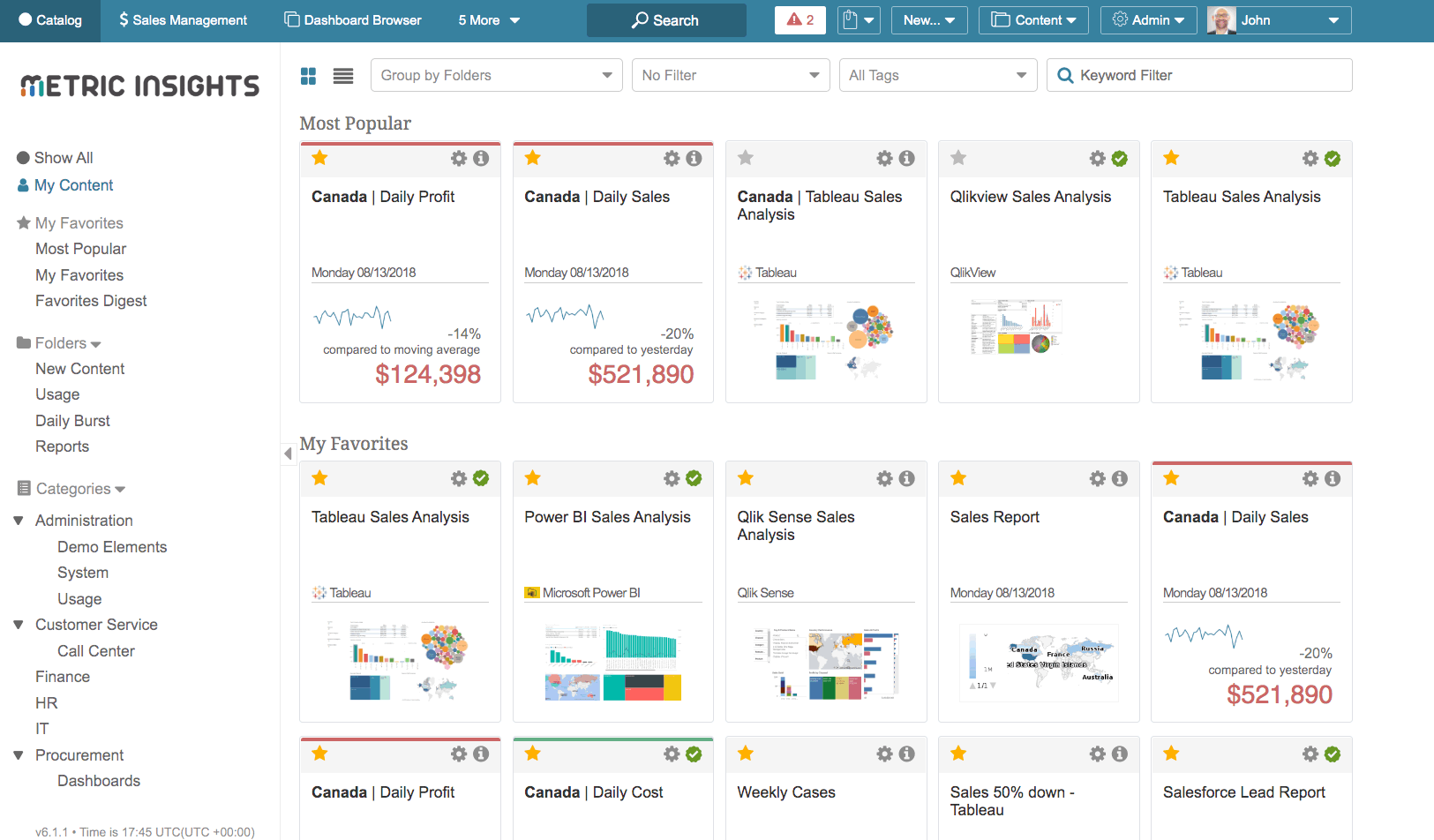1434x840 pixels.
Task: Click gear icon on Canada Daily Cost tile
Action: pyautogui.click(x=672, y=754)
